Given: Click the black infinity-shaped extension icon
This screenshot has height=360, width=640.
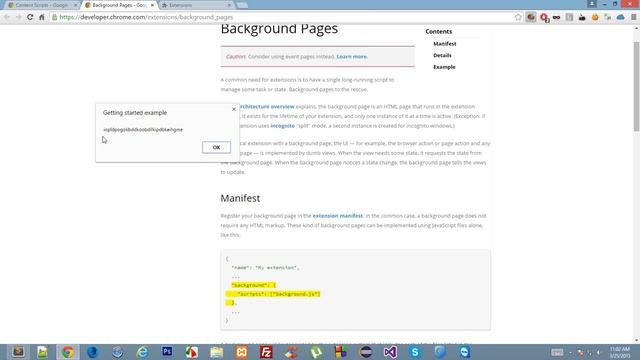Looking at the screenshot, I should [556, 17].
